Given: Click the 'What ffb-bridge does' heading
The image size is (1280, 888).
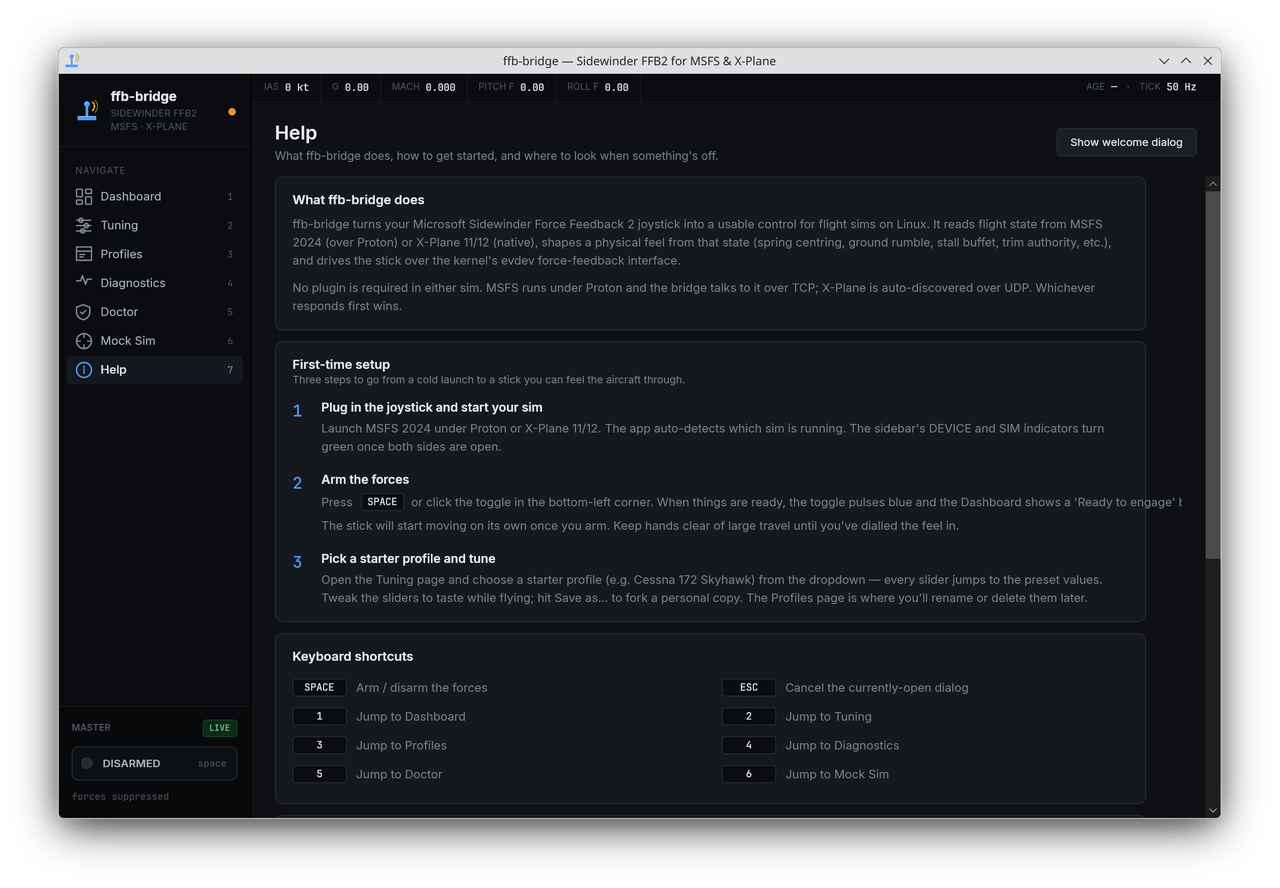Looking at the screenshot, I should pos(358,200).
